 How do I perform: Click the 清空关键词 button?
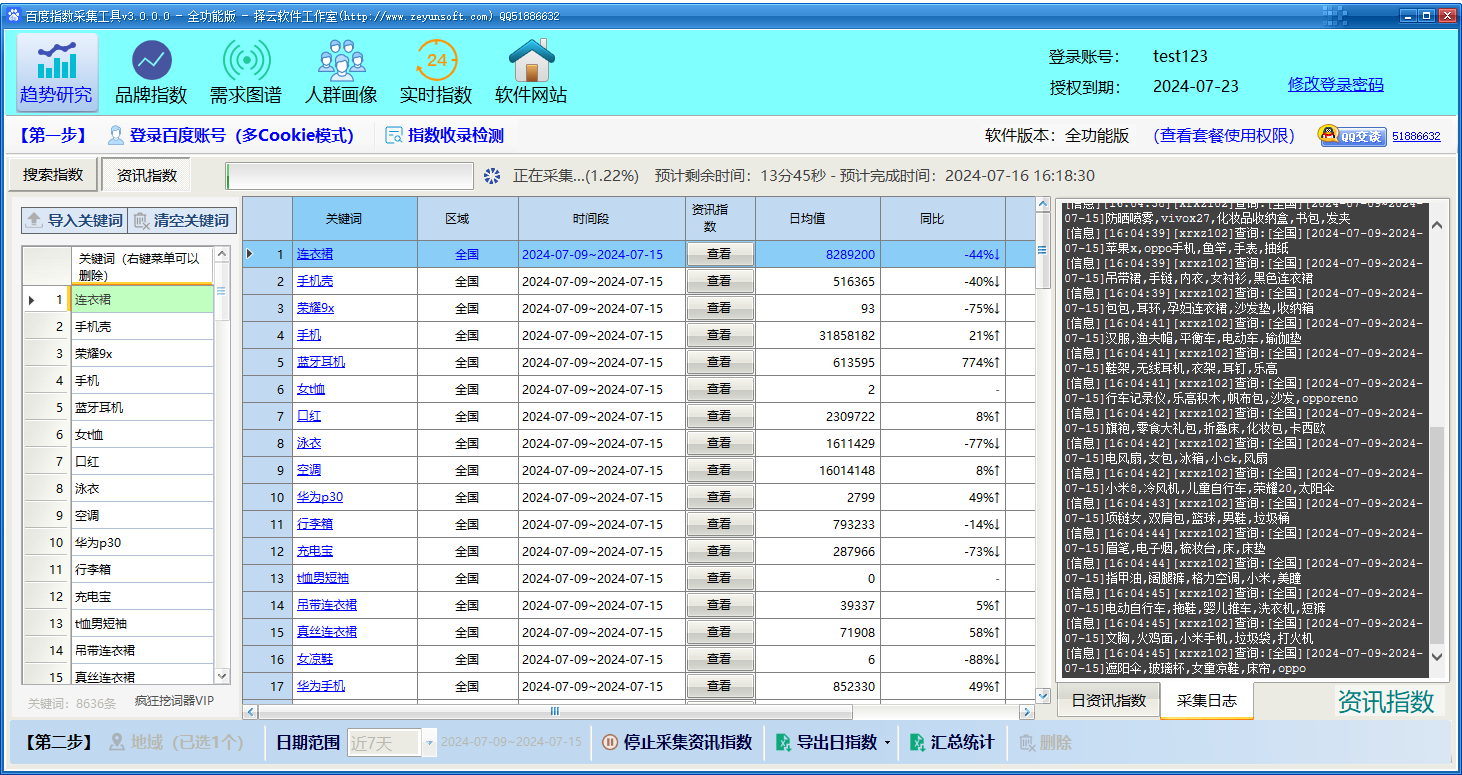pos(181,220)
